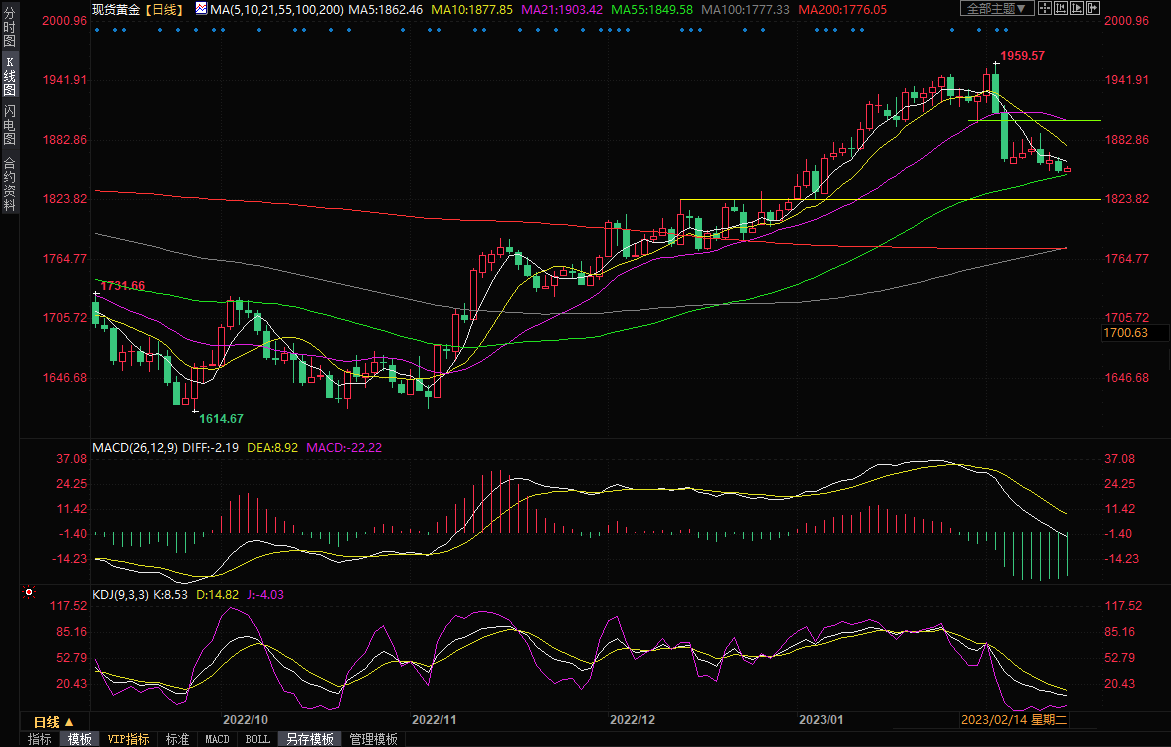Select the K线图 sidebar tab

coord(9,76)
